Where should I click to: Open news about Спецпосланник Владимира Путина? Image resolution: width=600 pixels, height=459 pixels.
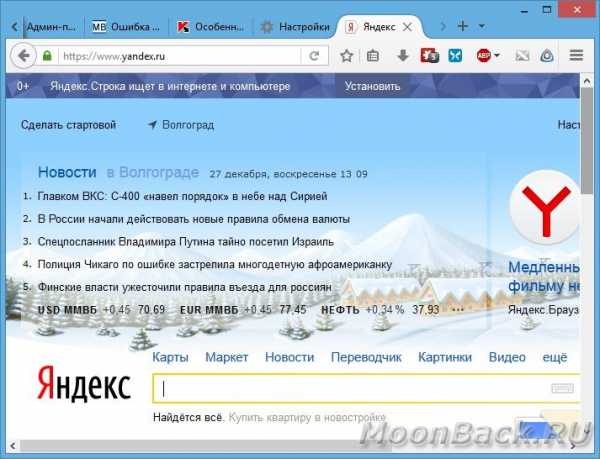pos(186,242)
